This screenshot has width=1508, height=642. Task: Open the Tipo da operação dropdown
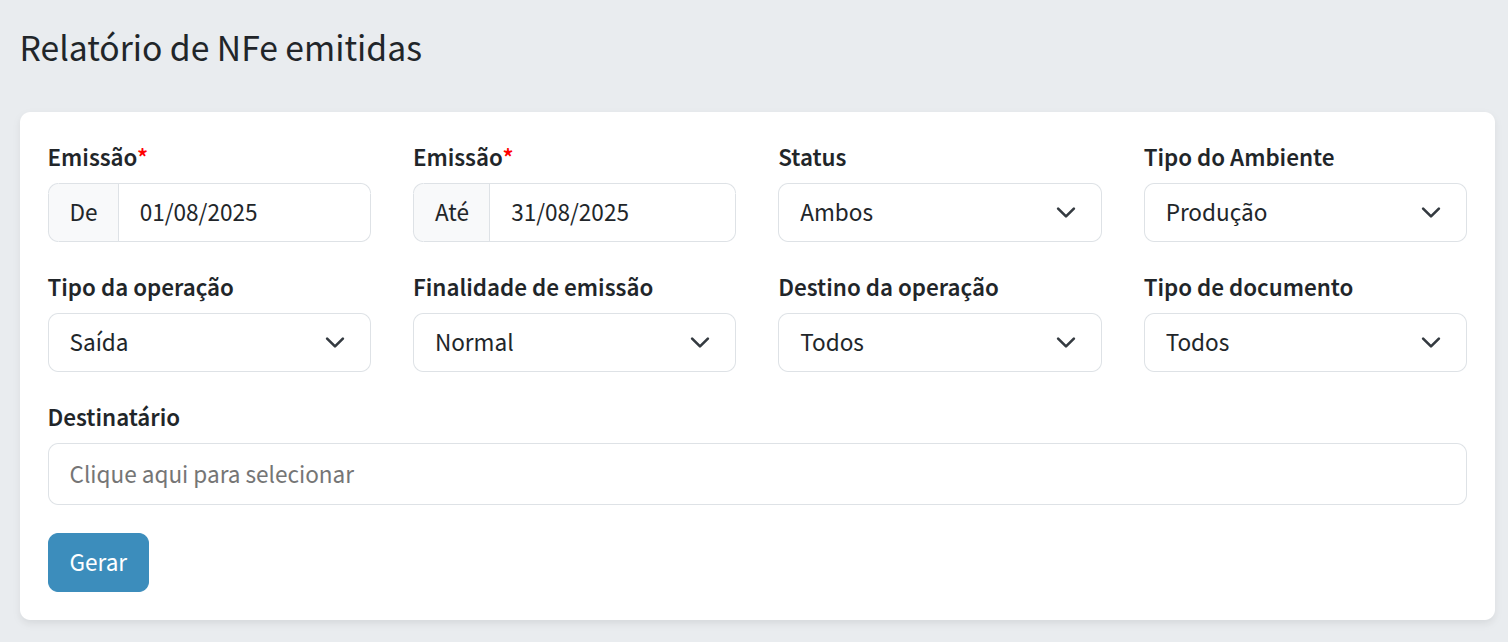click(x=209, y=343)
